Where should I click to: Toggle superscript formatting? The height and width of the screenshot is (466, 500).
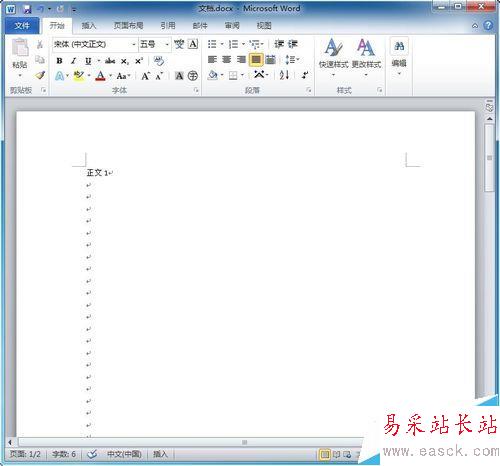click(139, 61)
